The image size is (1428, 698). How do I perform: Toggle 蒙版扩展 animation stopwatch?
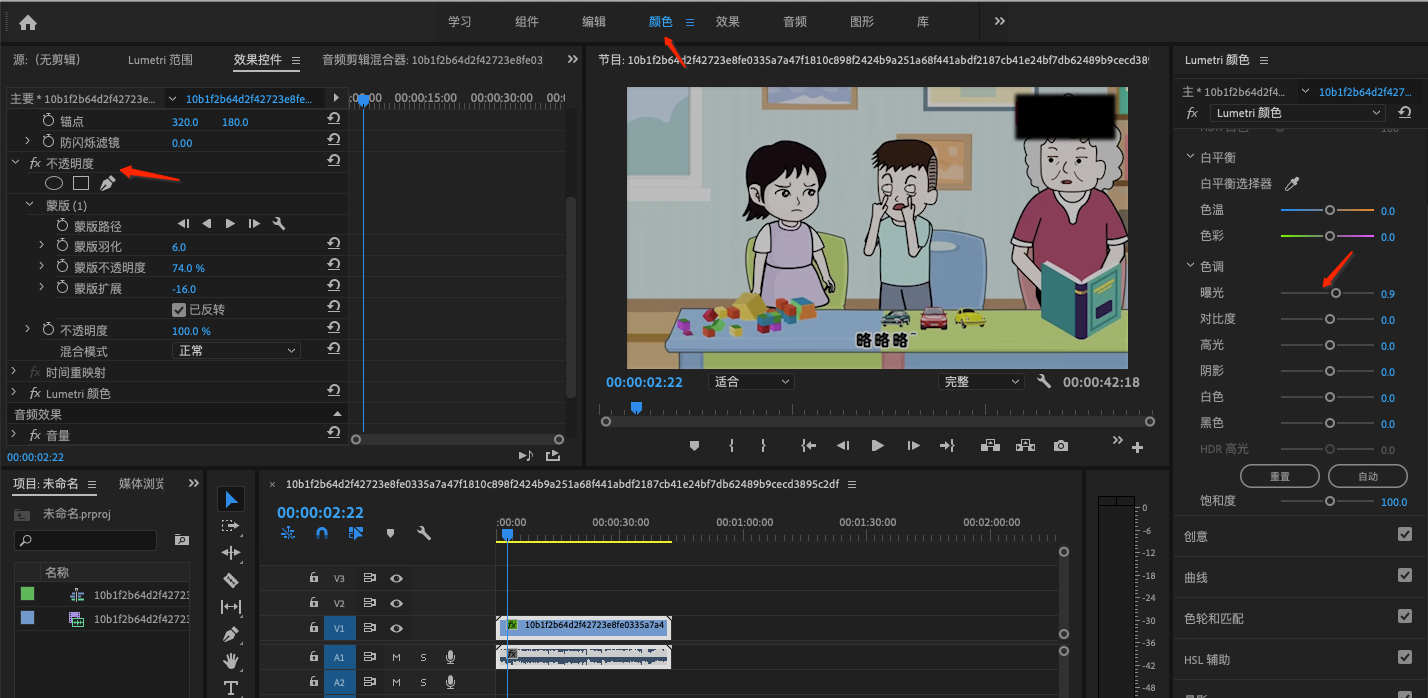click(63, 288)
